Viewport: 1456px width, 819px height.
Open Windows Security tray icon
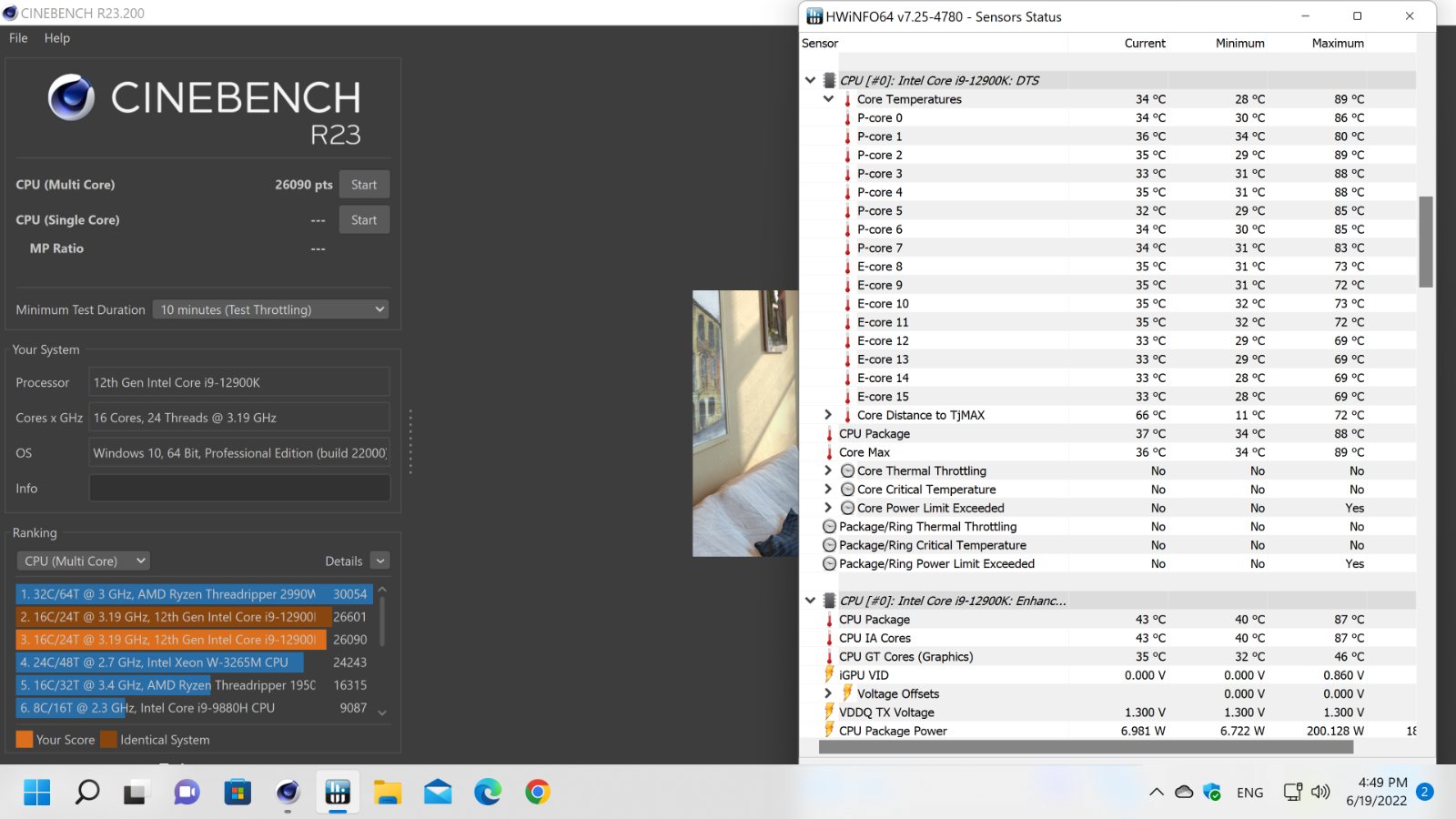click(x=1212, y=792)
